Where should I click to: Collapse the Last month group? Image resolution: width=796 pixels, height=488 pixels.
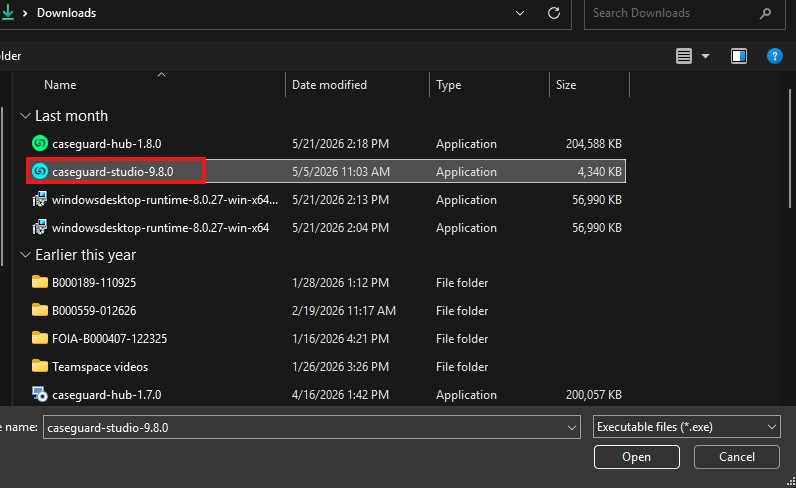pos(25,116)
